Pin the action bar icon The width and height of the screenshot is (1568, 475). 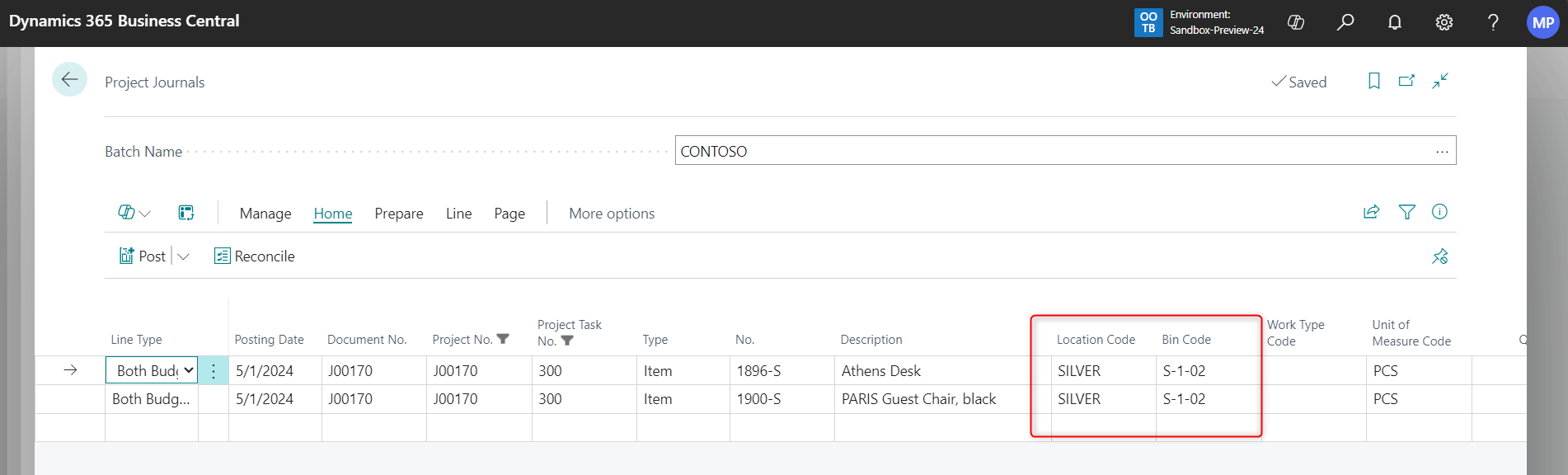tap(1440, 256)
